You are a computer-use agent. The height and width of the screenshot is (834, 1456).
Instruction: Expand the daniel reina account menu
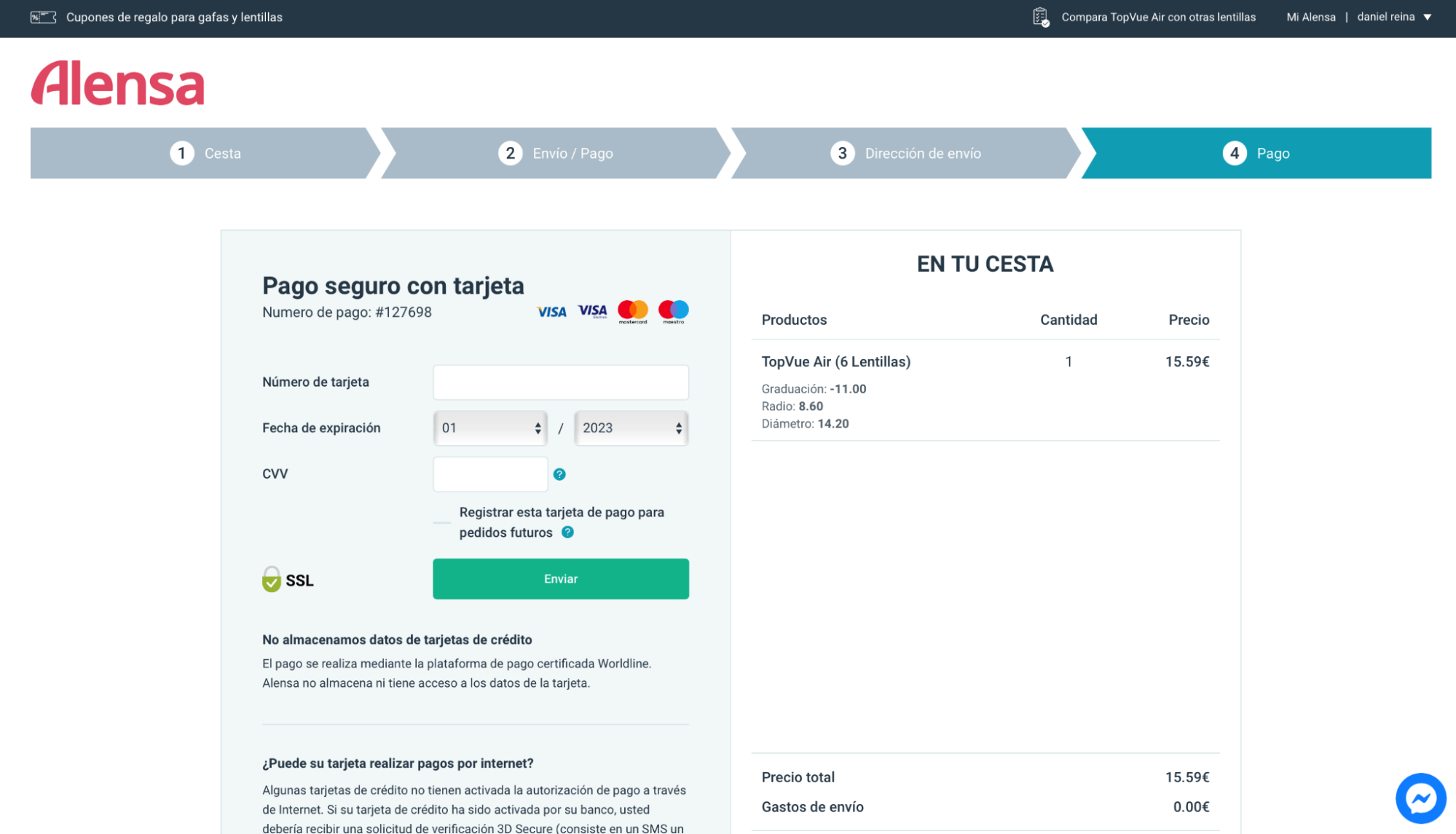click(x=1394, y=17)
